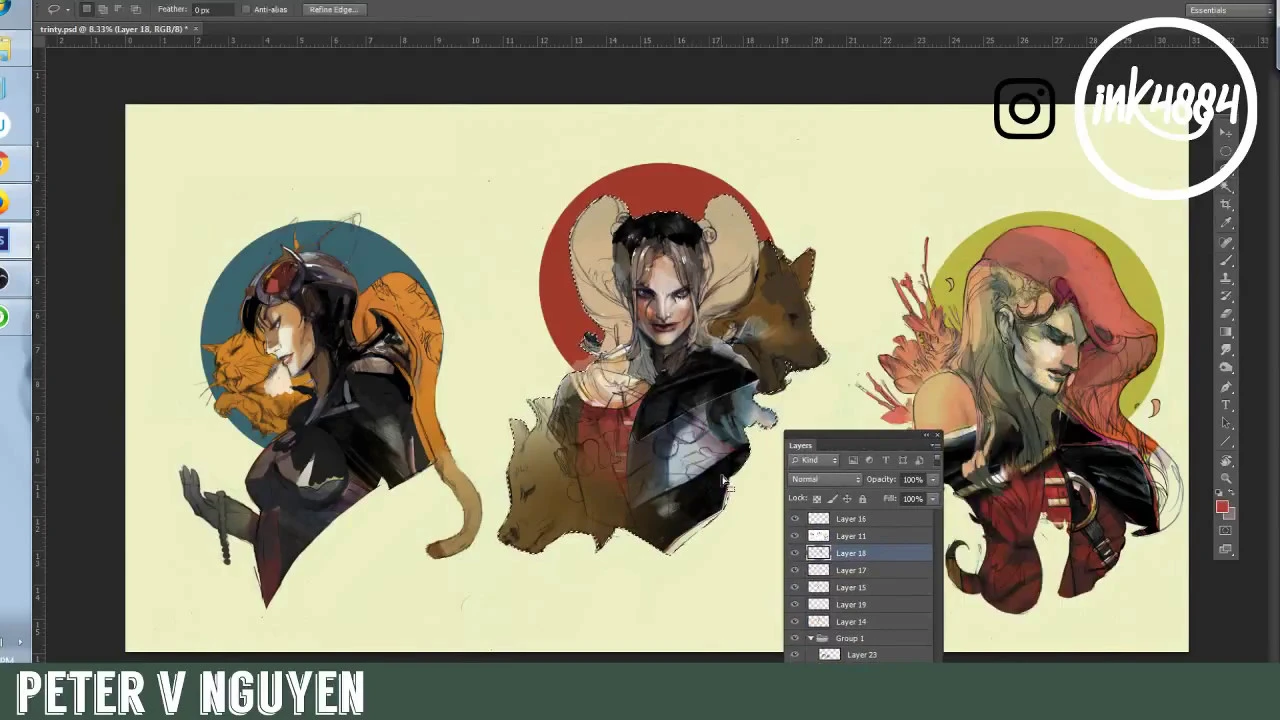Open the Lasso tool preset picker arrow

68,10
